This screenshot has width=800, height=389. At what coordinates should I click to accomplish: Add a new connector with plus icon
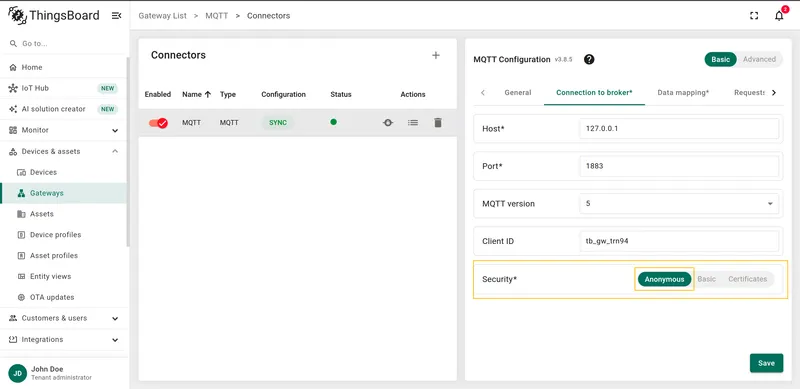436,55
